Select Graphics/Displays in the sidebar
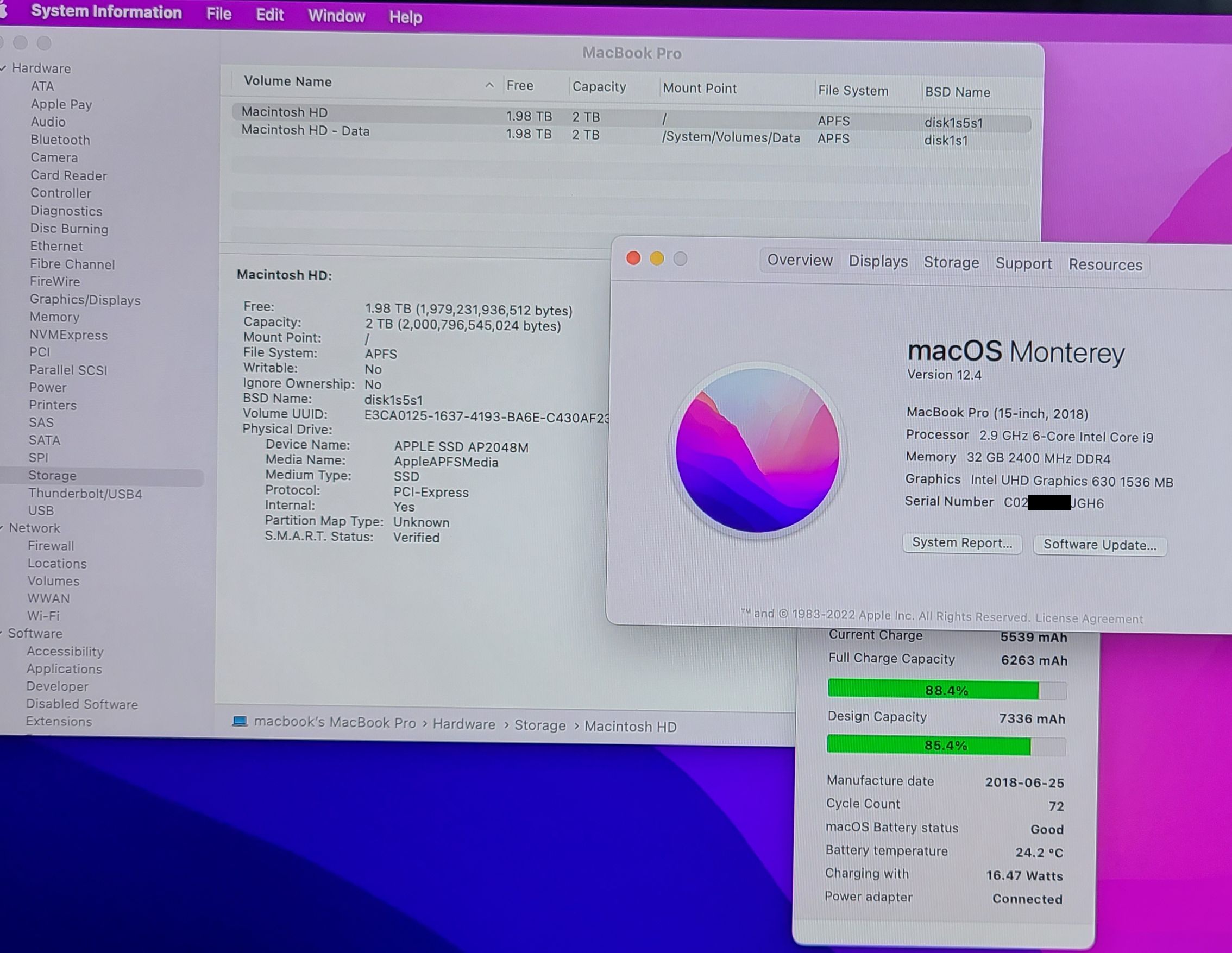The image size is (1232, 953). [85, 300]
